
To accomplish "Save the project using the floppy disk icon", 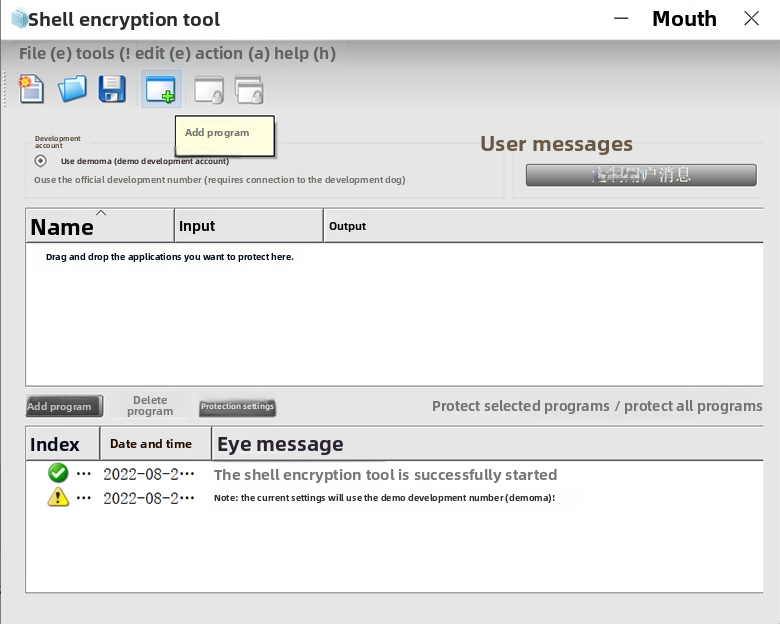I will point(112,89).
